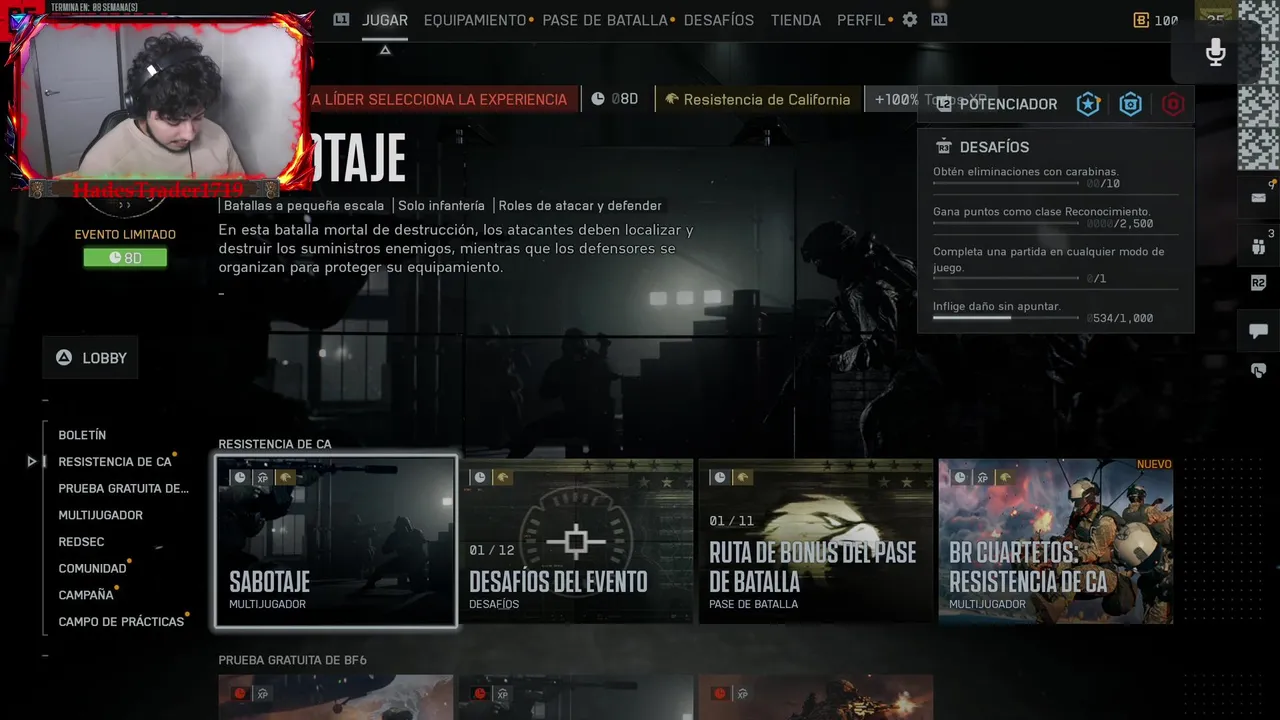Open the SABOTAJE multiplayer card
The image size is (1280, 720).
[x=336, y=541]
